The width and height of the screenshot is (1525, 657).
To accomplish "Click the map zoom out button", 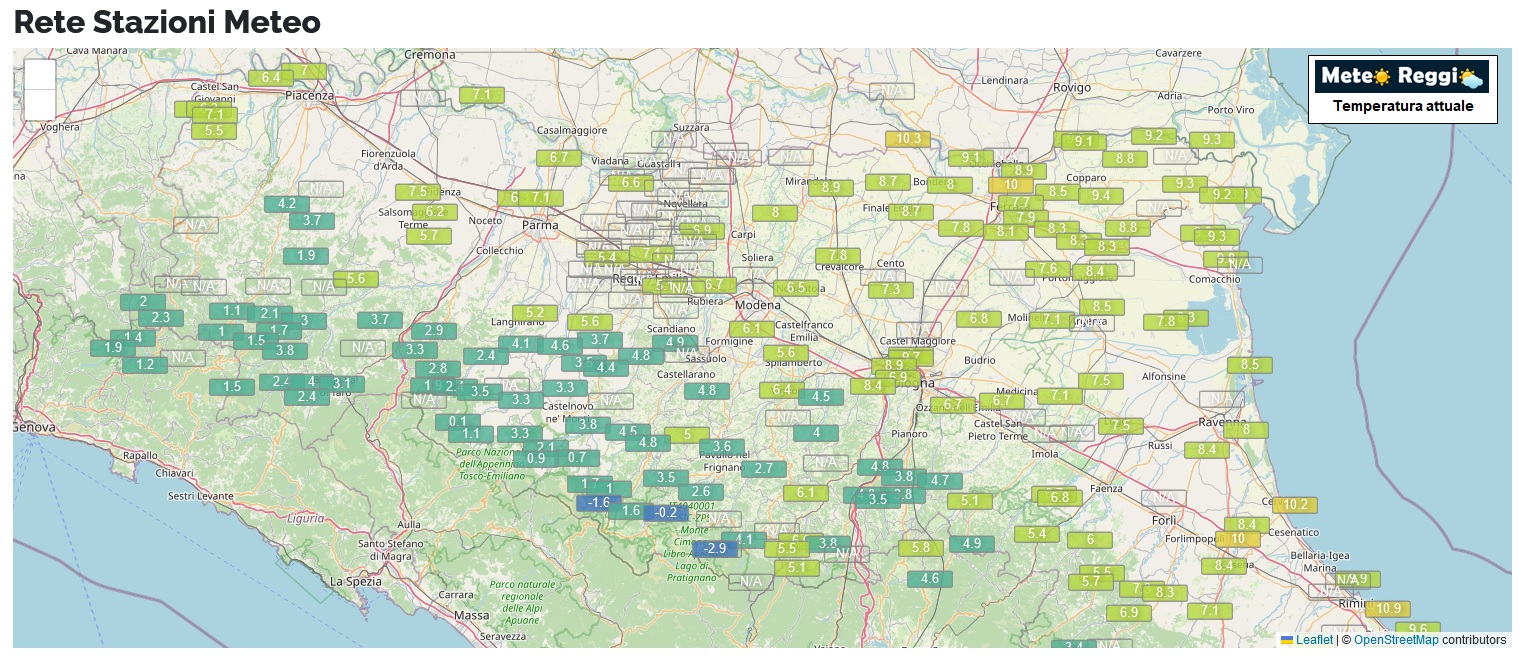I will [39, 104].
